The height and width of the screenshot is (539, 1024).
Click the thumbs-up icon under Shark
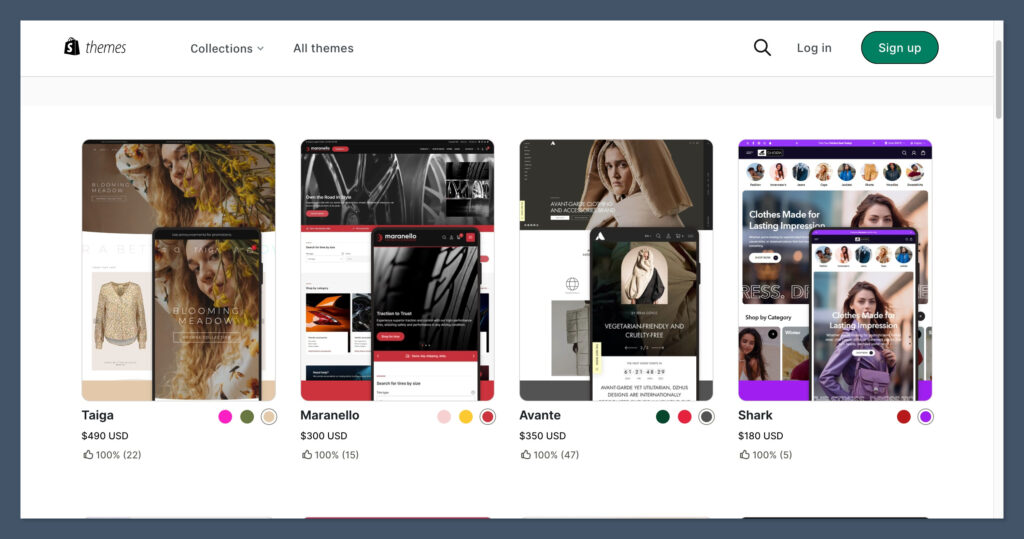pos(745,455)
